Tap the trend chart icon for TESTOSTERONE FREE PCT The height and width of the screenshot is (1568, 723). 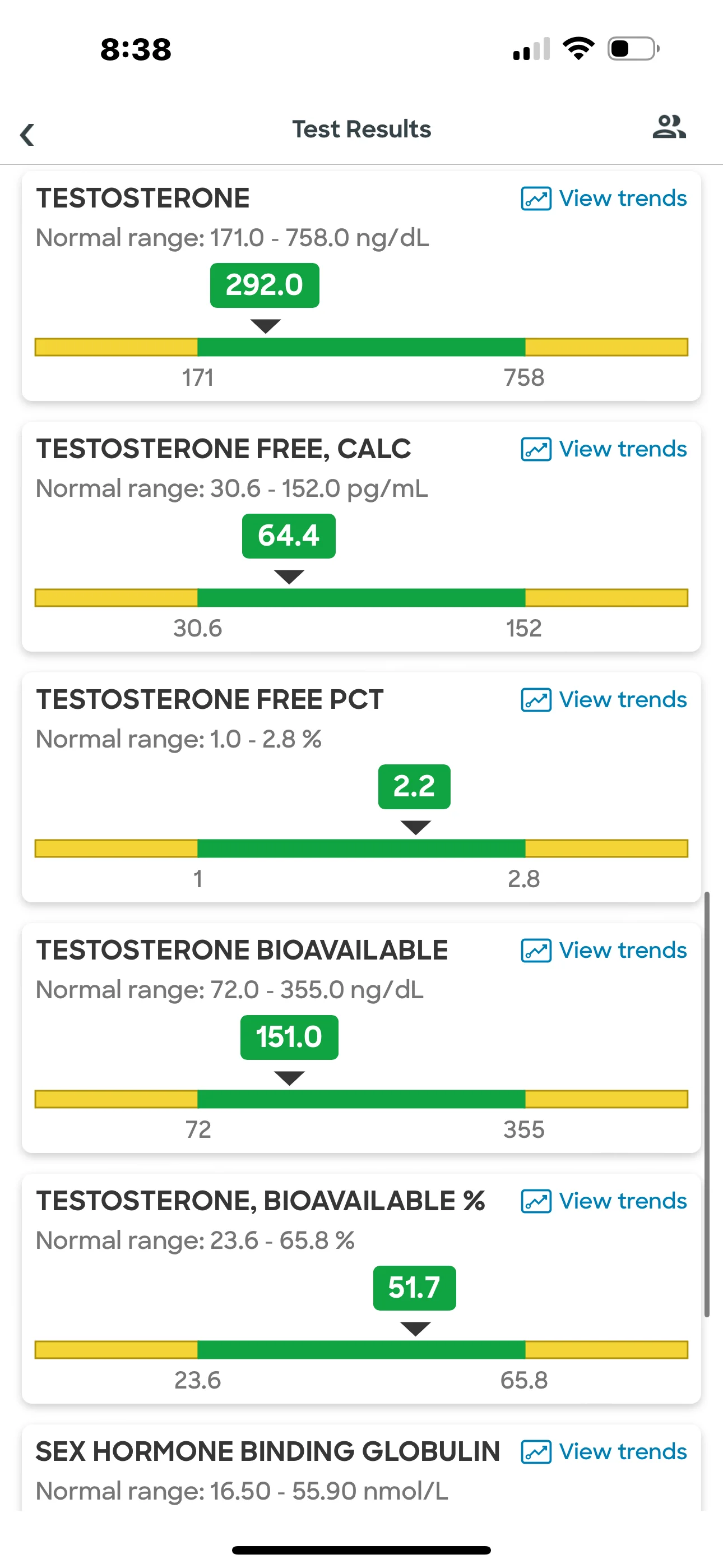536,700
